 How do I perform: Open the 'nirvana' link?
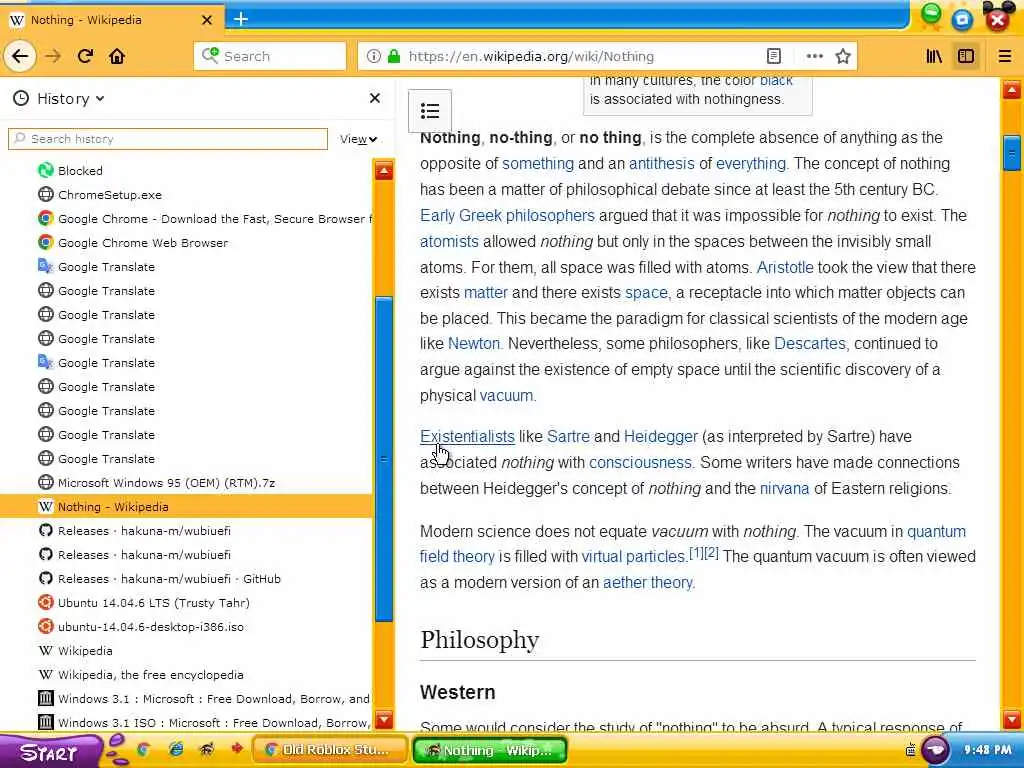click(x=784, y=488)
